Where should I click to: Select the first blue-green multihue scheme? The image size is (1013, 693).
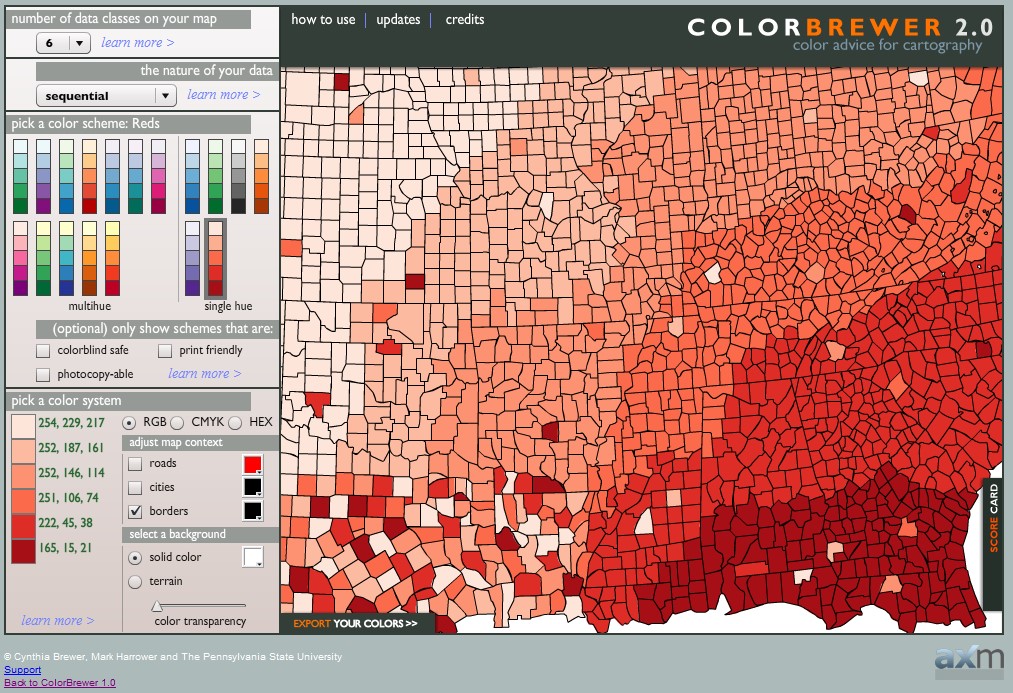coord(20,176)
